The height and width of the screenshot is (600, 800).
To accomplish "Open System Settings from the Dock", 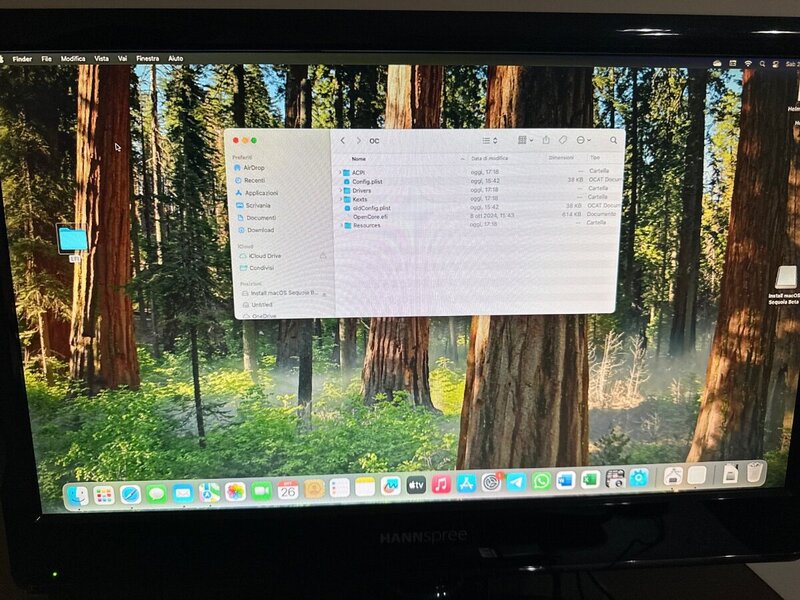I will (x=491, y=482).
